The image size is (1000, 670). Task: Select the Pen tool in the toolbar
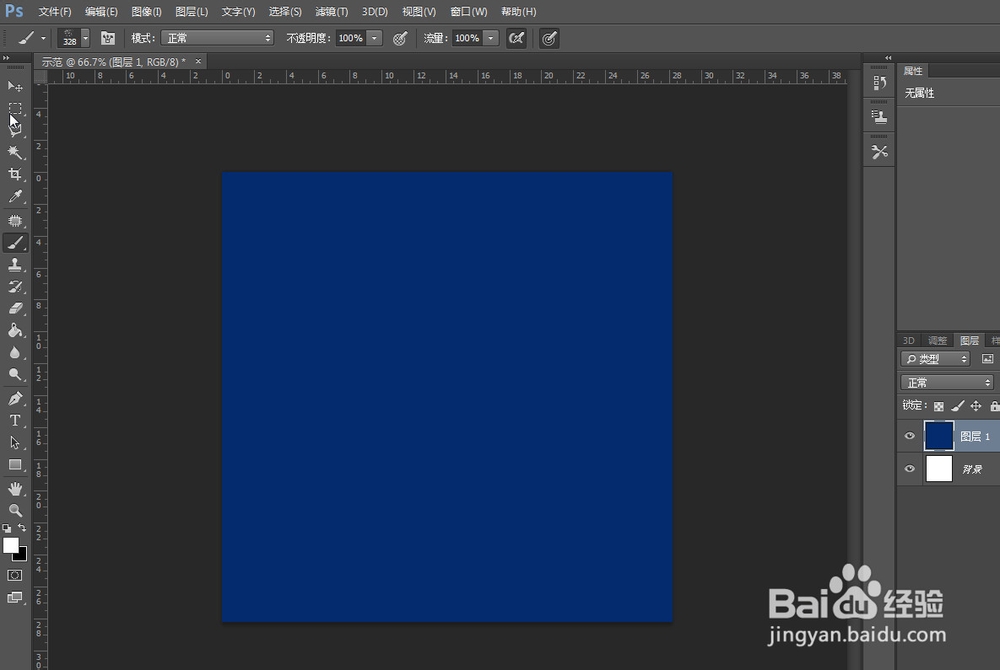coord(14,398)
